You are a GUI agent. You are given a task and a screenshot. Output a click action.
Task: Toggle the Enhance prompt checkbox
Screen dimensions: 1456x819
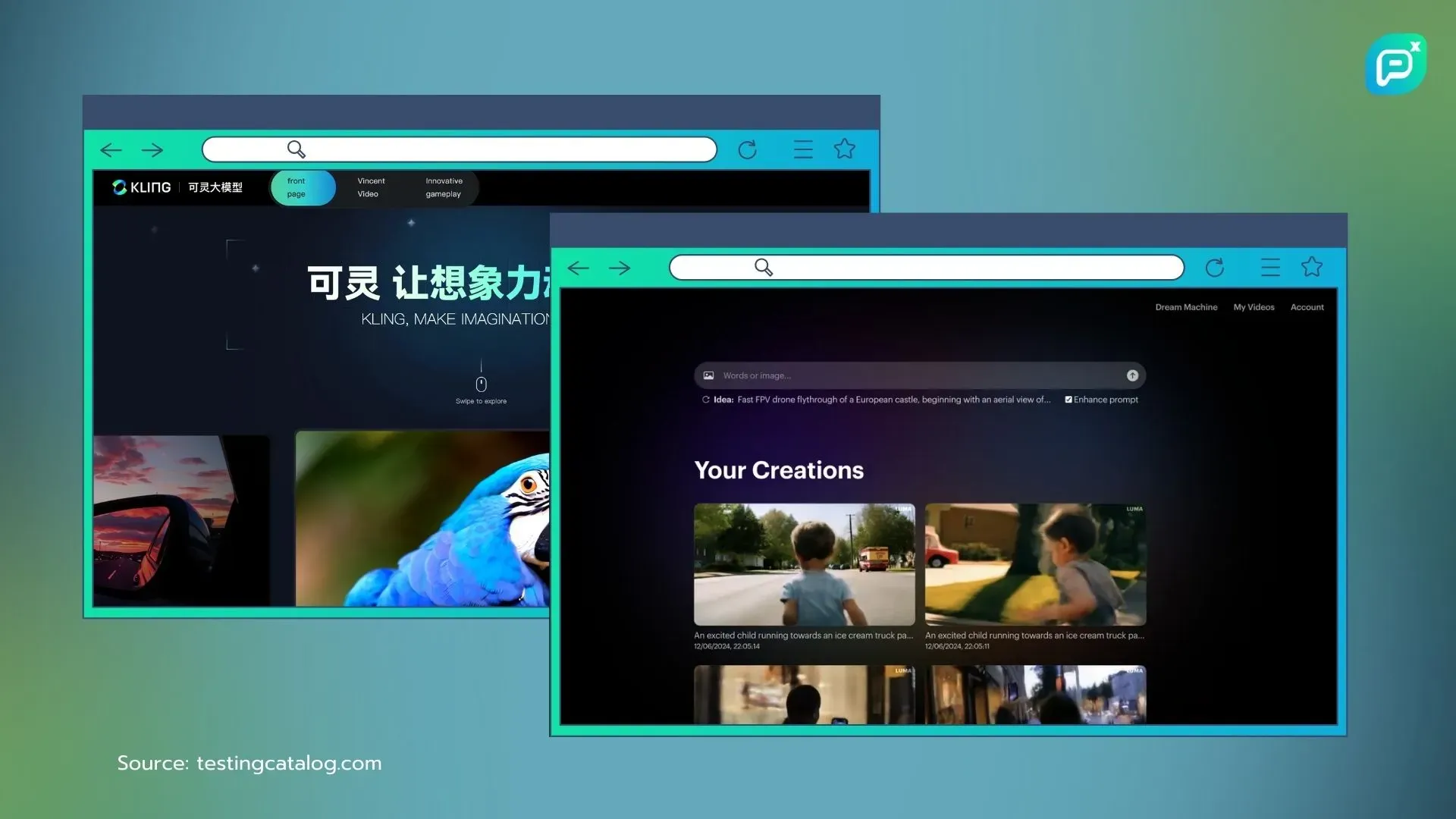point(1068,400)
